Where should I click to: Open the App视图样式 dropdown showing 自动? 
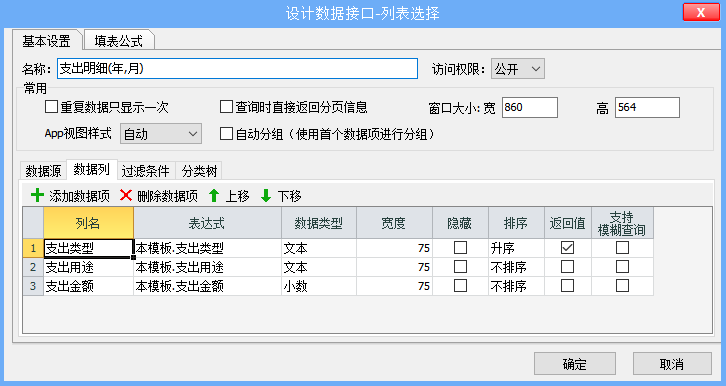pyautogui.click(x=161, y=134)
